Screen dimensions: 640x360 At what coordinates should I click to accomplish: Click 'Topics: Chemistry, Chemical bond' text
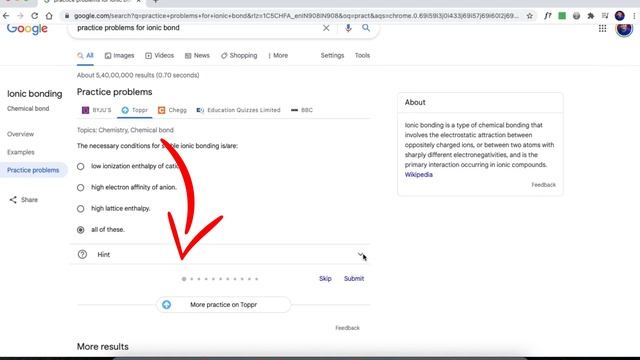[x=125, y=130]
